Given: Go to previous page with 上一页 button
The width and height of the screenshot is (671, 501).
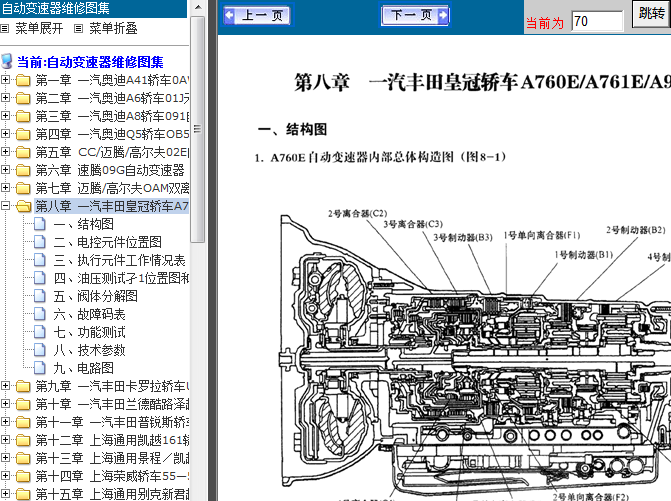Looking at the screenshot, I should point(257,15).
